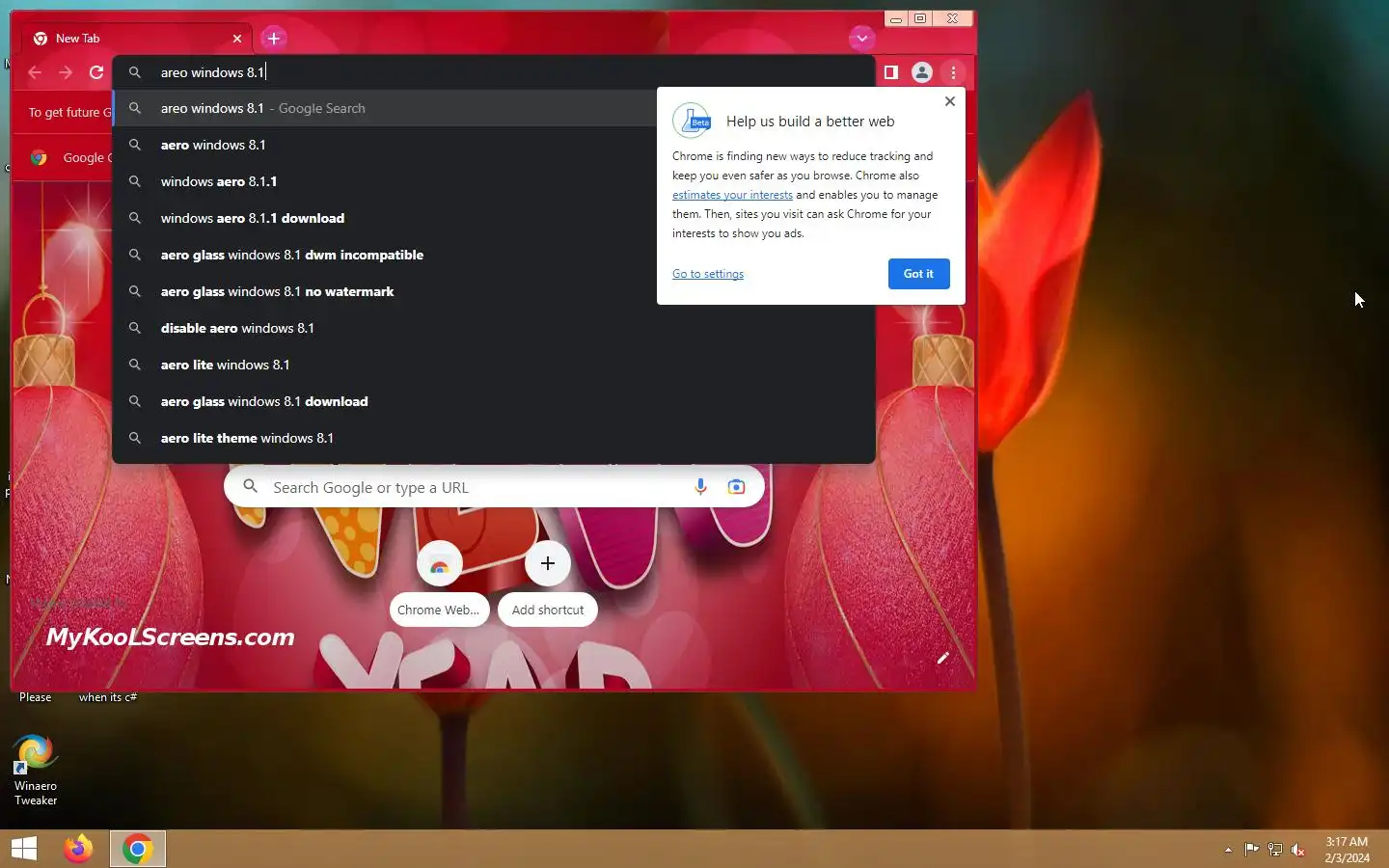This screenshot has width=1389, height=868.
Task: Reload the page with the refresh icon
Action: pos(96,72)
